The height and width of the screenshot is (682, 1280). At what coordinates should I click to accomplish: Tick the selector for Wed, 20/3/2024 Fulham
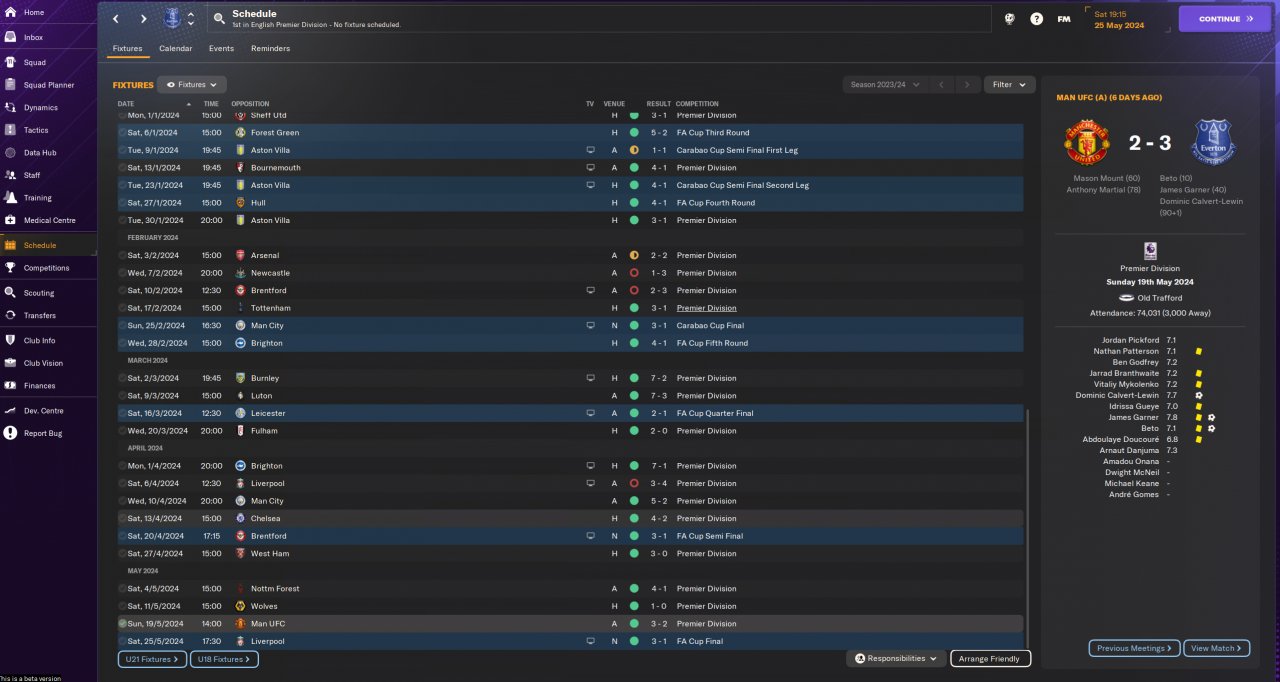[122, 431]
